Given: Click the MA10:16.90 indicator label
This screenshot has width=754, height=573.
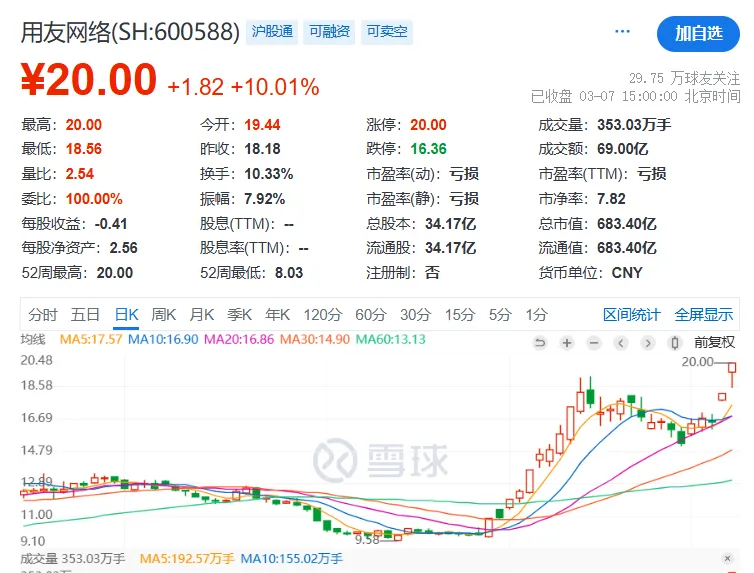Looking at the screenshot, I should tap(163, 339).
